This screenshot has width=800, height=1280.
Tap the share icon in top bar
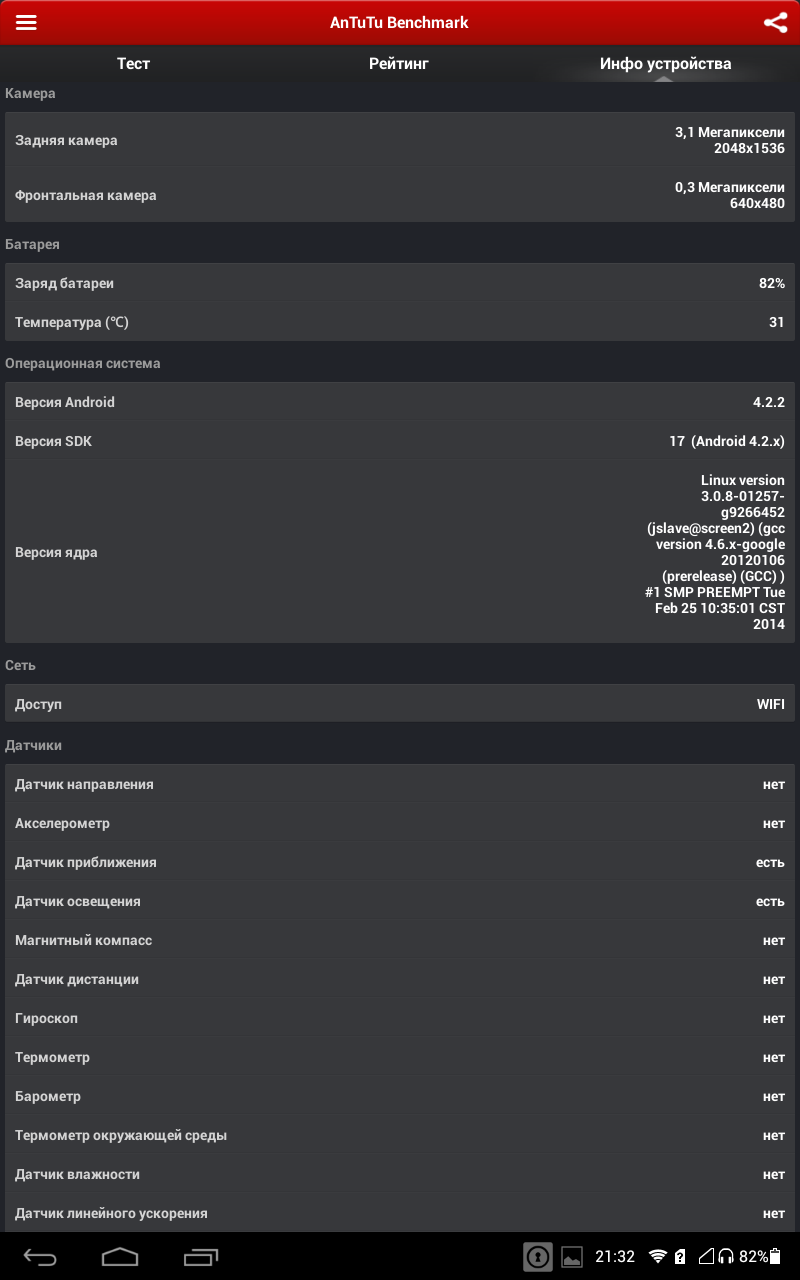(x=775, y=22)
